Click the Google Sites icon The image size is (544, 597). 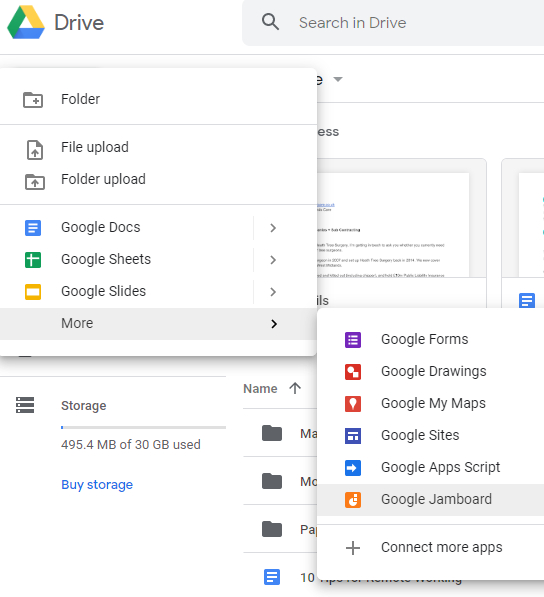click(x=353, y=436)
